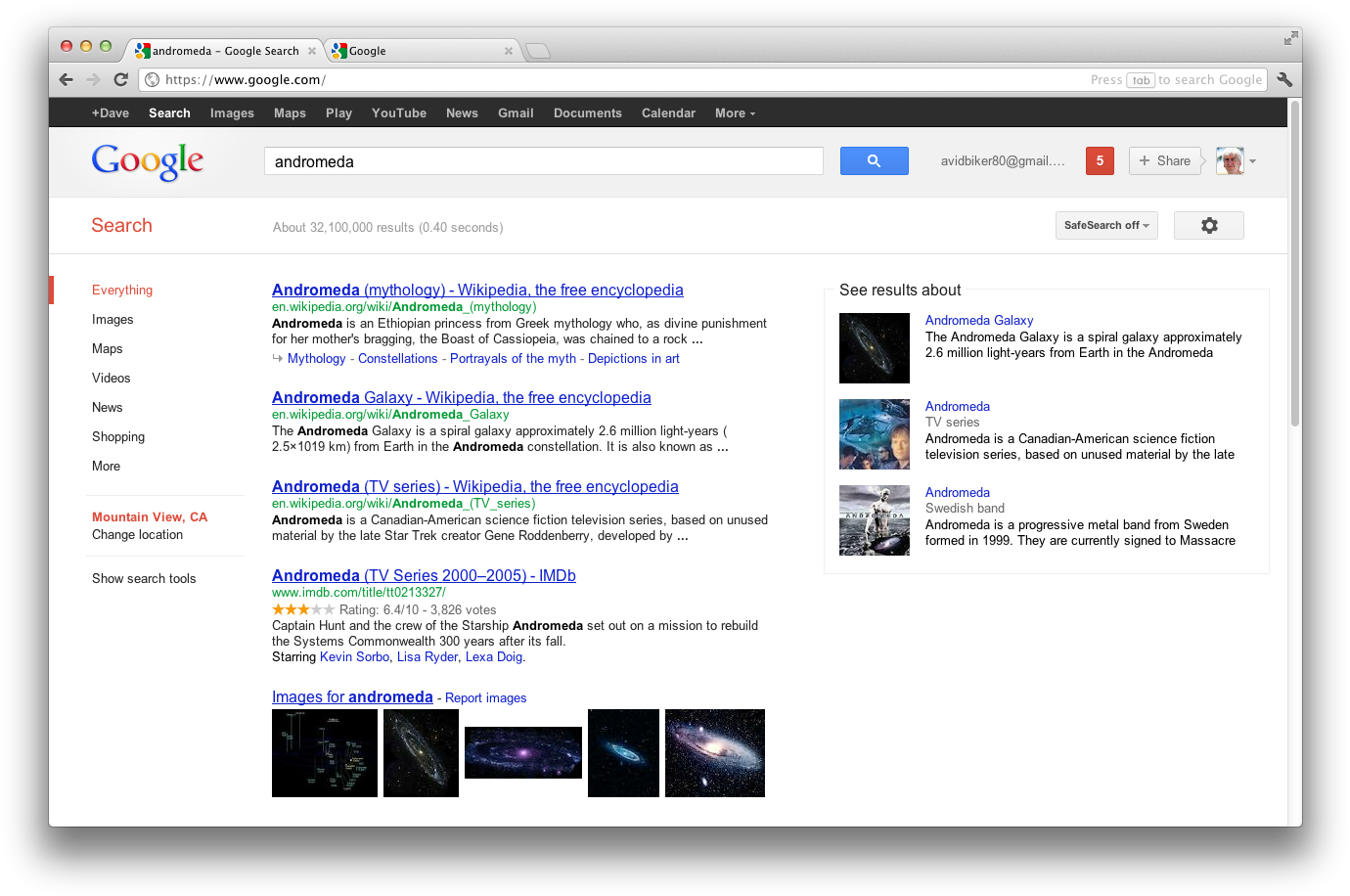Viewport: 1350px width, 896px height.
Task: Click the Lisa Ryder link
Action: pos(427,657)
